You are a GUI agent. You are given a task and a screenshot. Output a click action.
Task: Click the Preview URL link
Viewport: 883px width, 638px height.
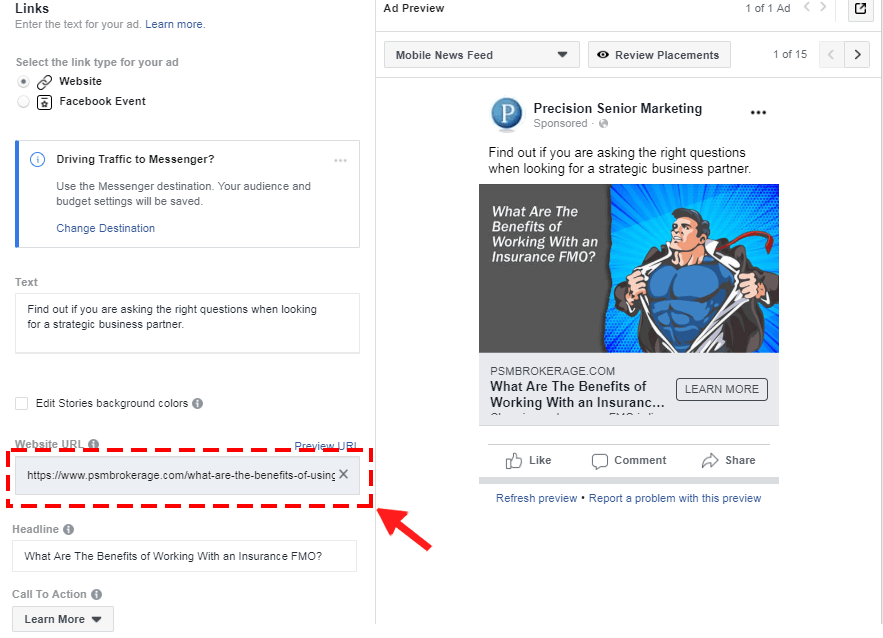pos(325,445)
